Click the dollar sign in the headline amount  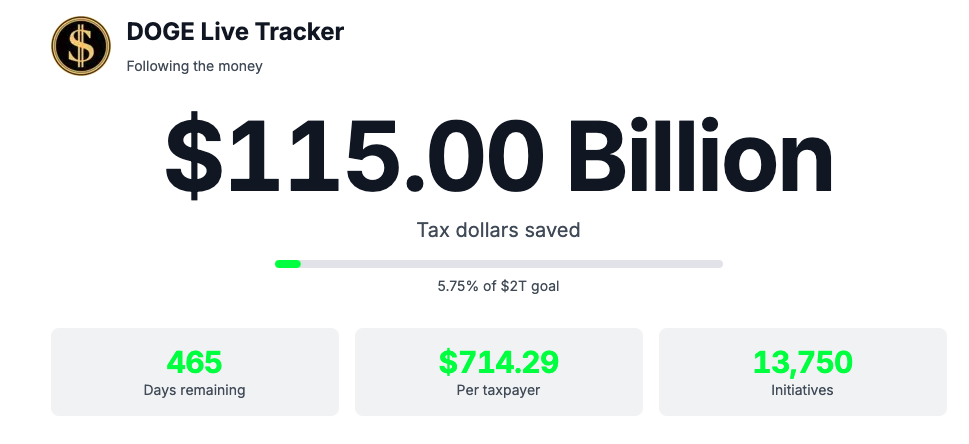click(193, 156)
